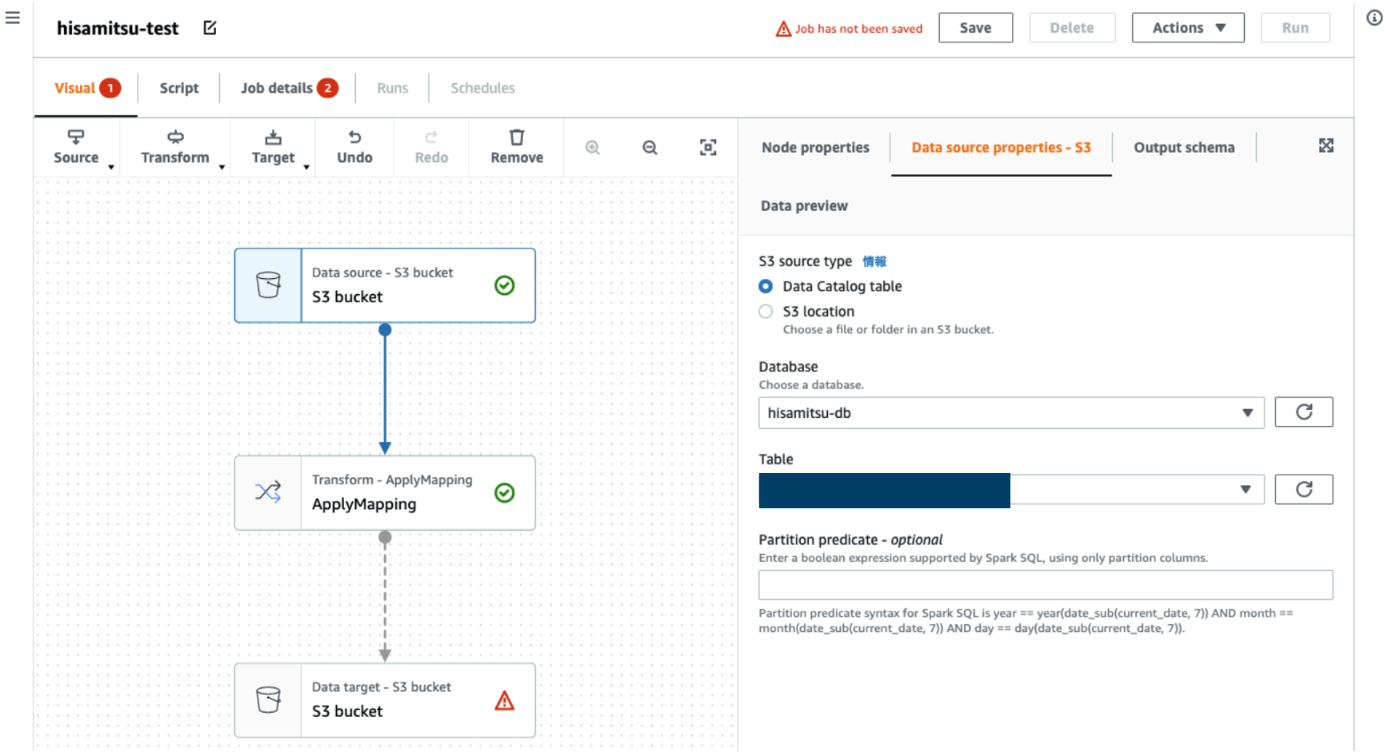Fit the graph to the view
This screenshot has height=756, width=1400.
point(708,147)
